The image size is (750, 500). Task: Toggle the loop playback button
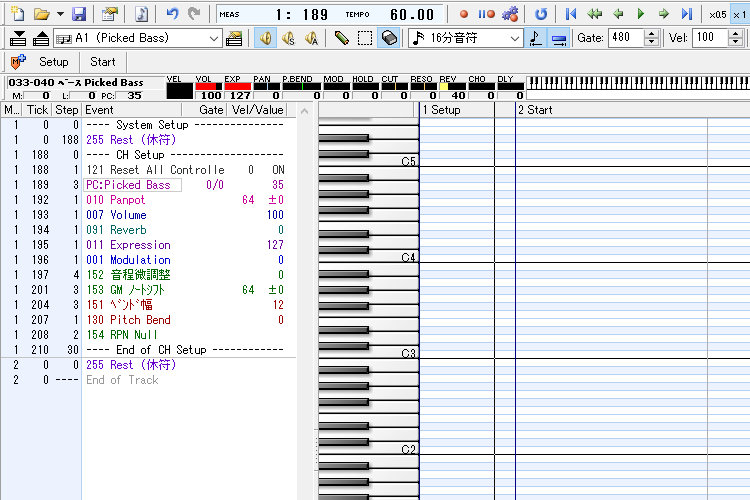coord(541,14)
